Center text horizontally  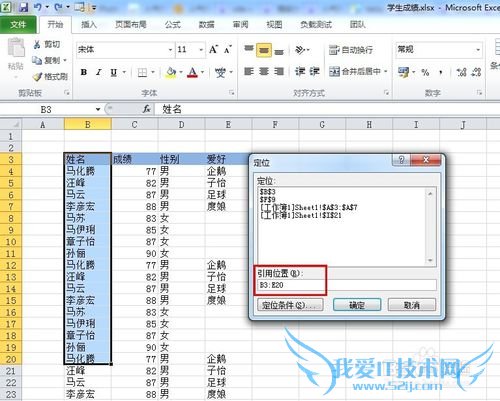click(x=264, y=71)
